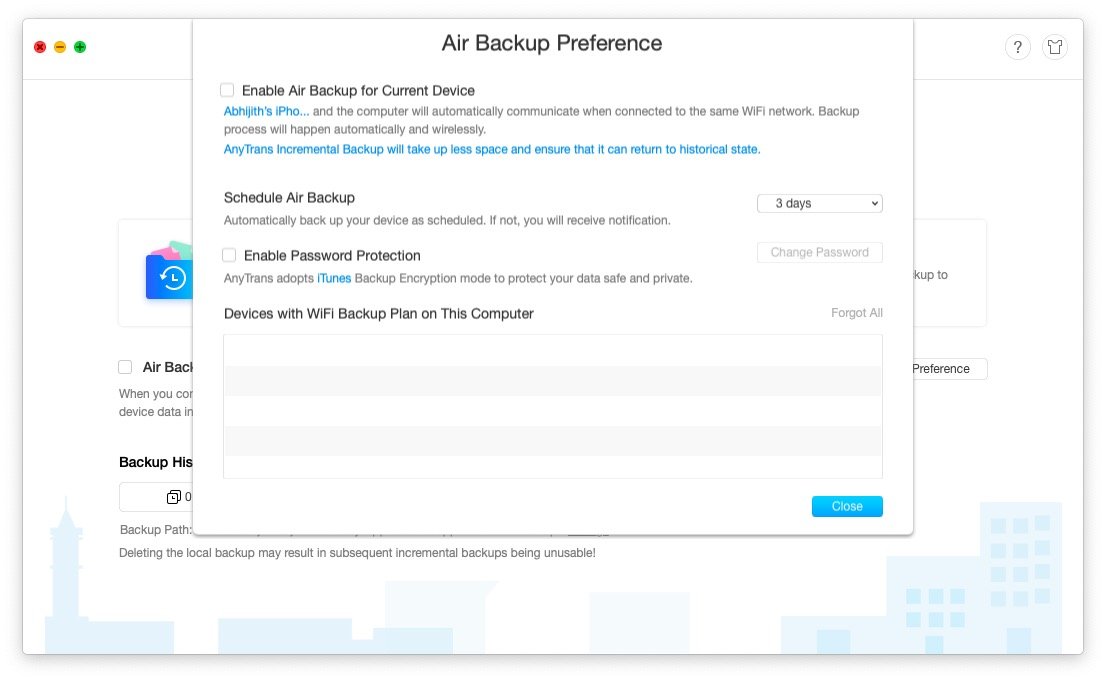Click the red window close button
Viewport: 1106px width, 681px height.
tap(40, 47)
